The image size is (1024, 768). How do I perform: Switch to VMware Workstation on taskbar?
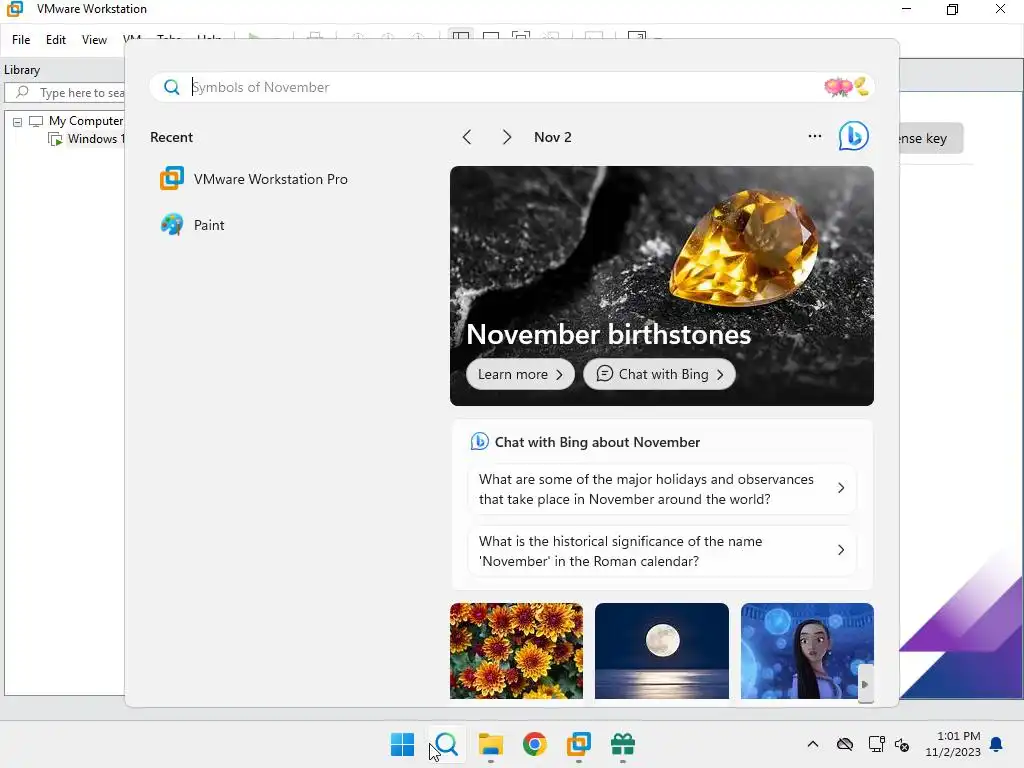pos(579,744)
